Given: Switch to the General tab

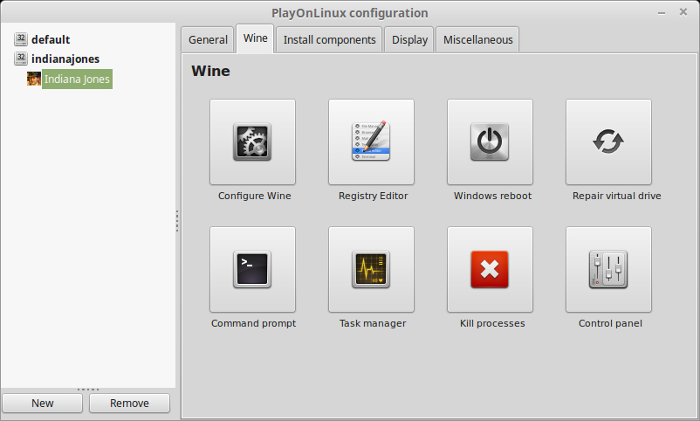Looking at the screenshot, I should point(208,40).
